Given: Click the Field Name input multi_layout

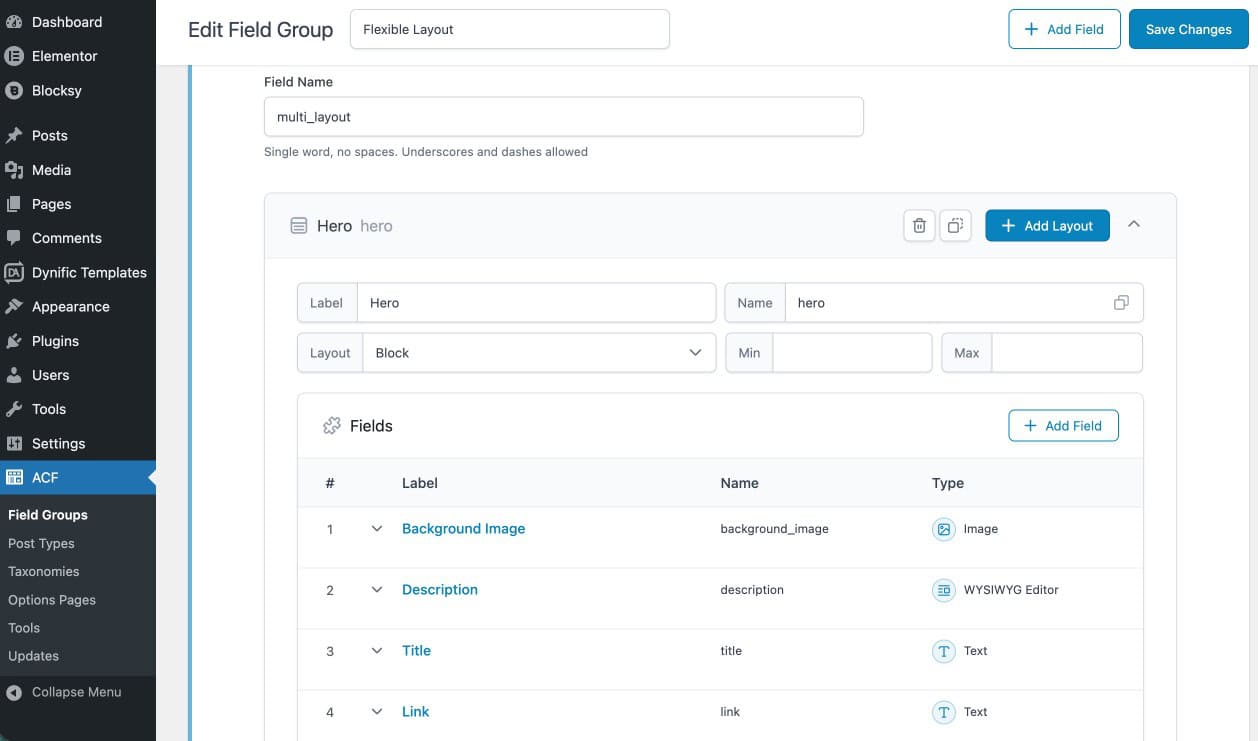Looking at the screenshot, I should tap(564, 117).
